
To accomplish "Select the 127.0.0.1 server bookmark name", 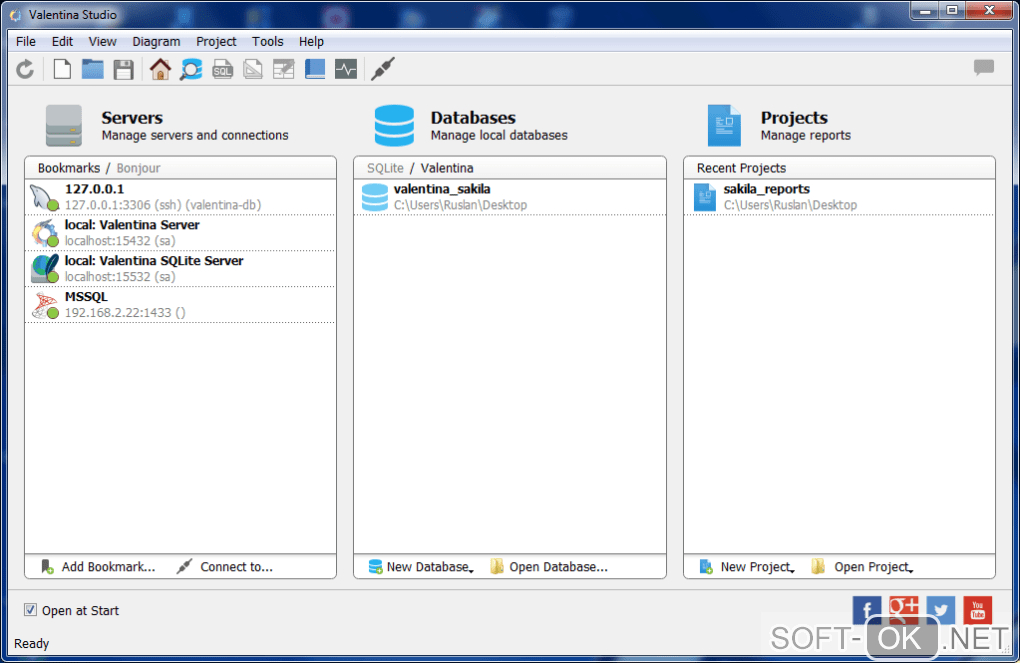I will tap(94, 189).
